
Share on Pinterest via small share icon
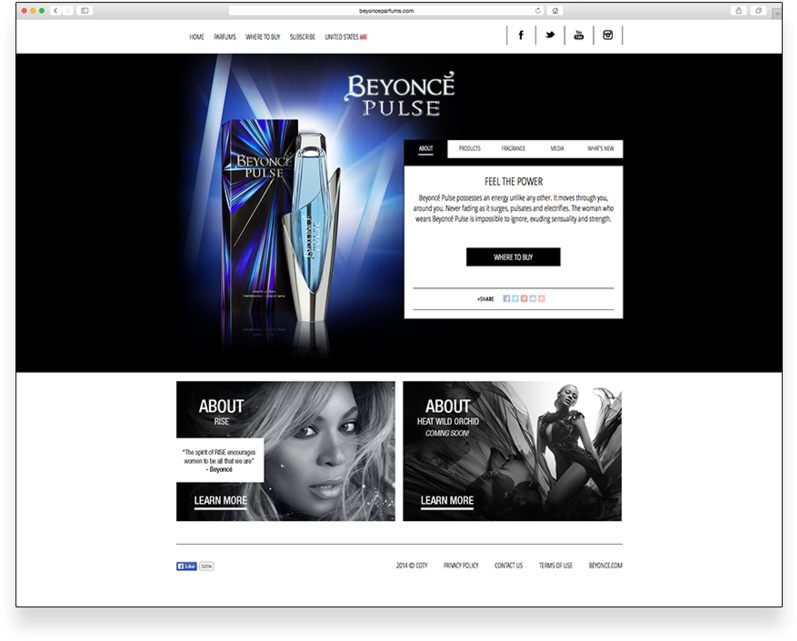(524, 298)
